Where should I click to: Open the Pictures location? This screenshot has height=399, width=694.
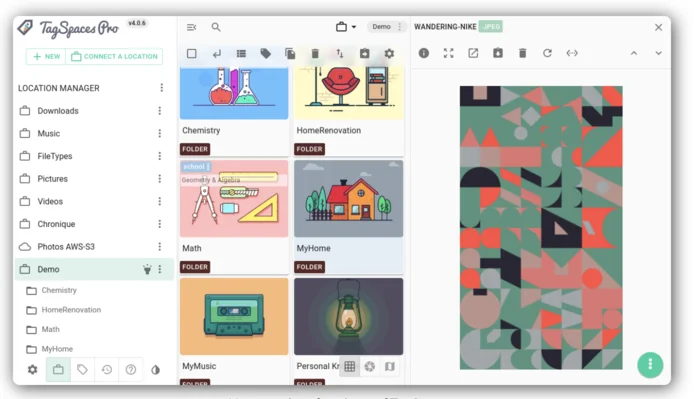tap(52, 178)
